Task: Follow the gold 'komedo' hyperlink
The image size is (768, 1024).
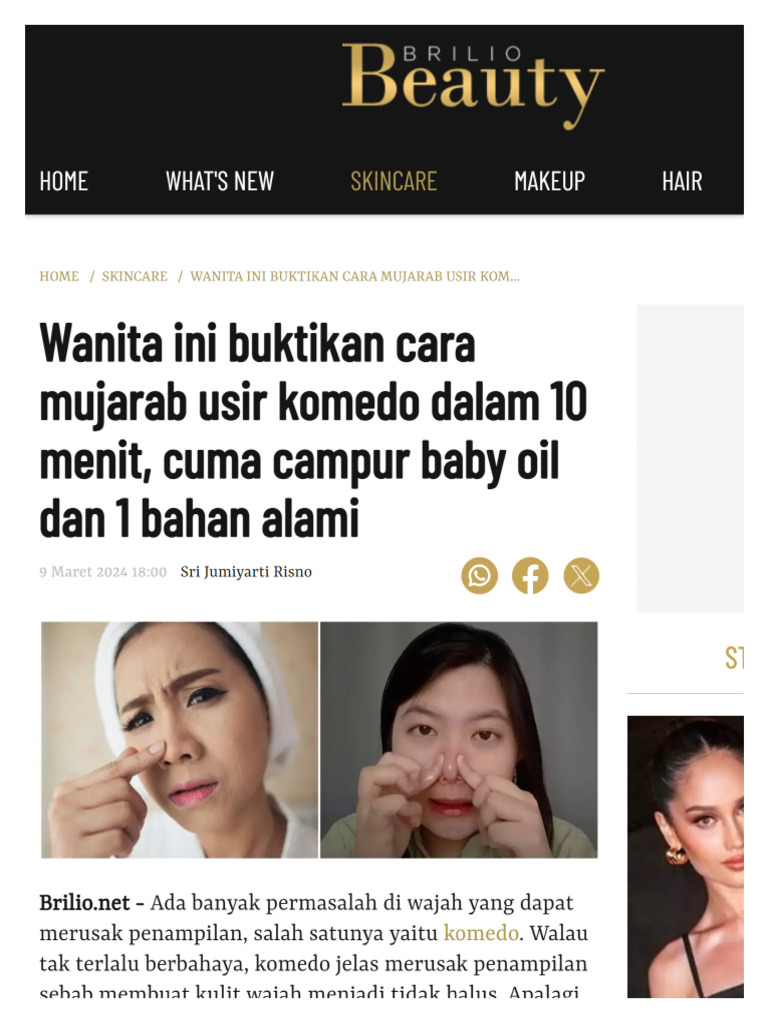Action: 481,933
